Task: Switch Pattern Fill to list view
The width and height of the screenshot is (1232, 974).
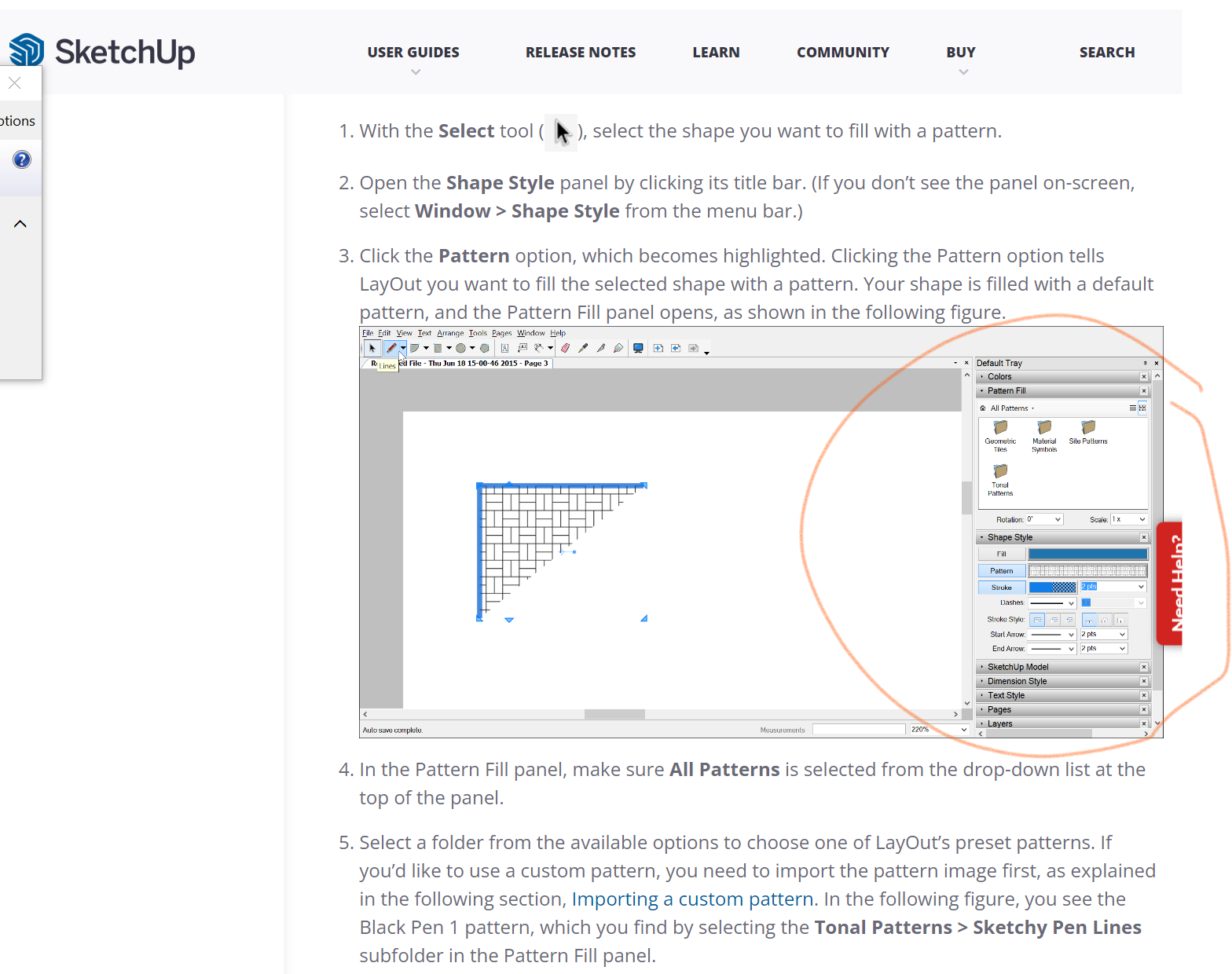Action: coord(1133,408)
